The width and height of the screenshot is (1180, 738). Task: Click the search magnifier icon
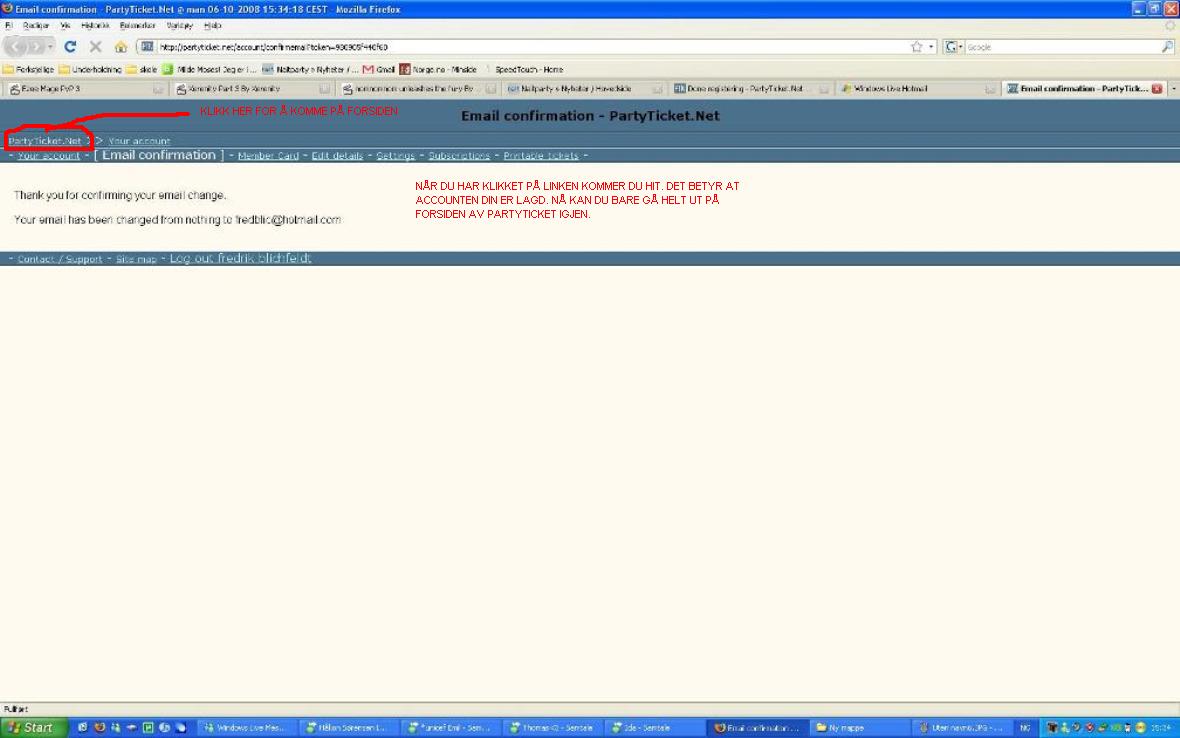(1167, 47)
